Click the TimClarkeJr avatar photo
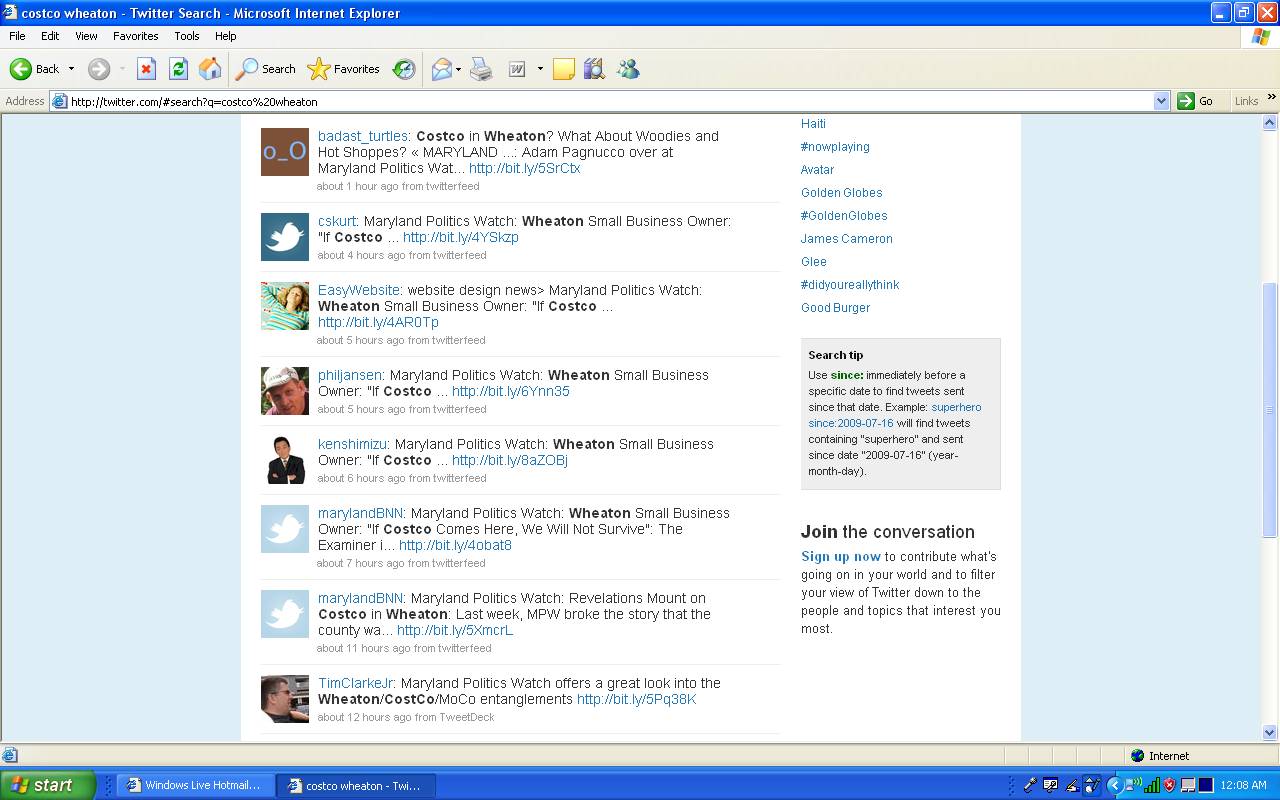 pos(285,699)
